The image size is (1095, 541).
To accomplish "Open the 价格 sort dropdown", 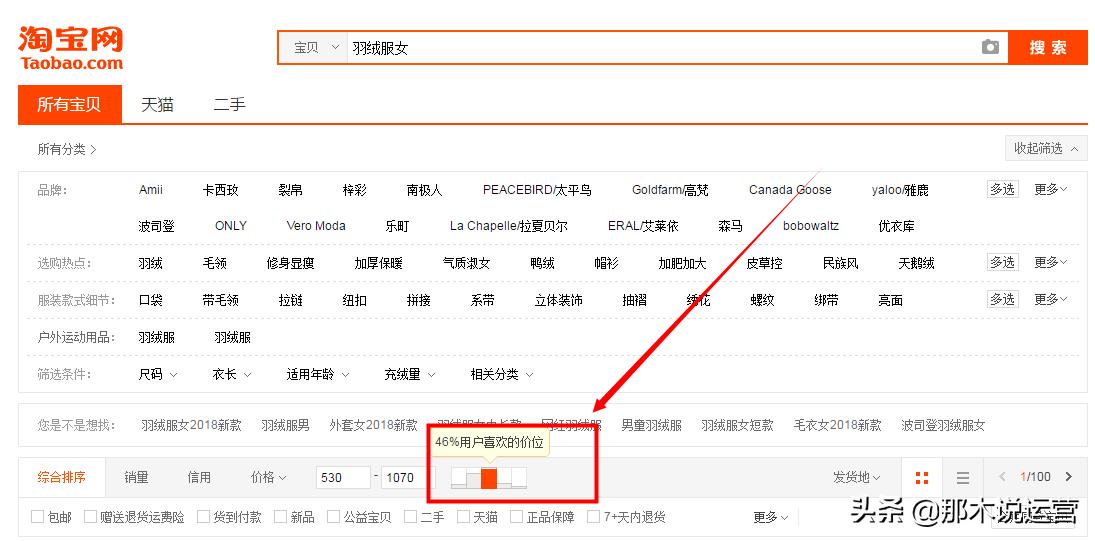I will (269, 477).
